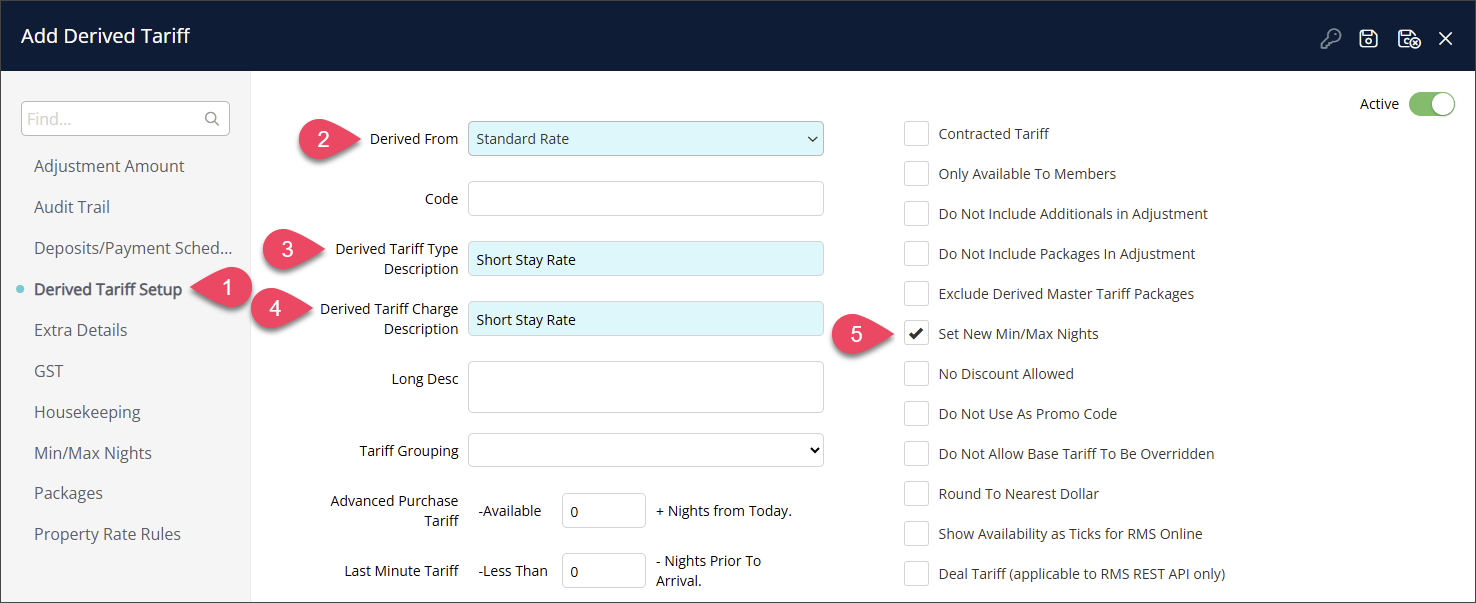Image resolution: width=1476 pixels, height=603 pixels.
Task: Check the No Discount Allowed box
Action: tap(916, 373)
